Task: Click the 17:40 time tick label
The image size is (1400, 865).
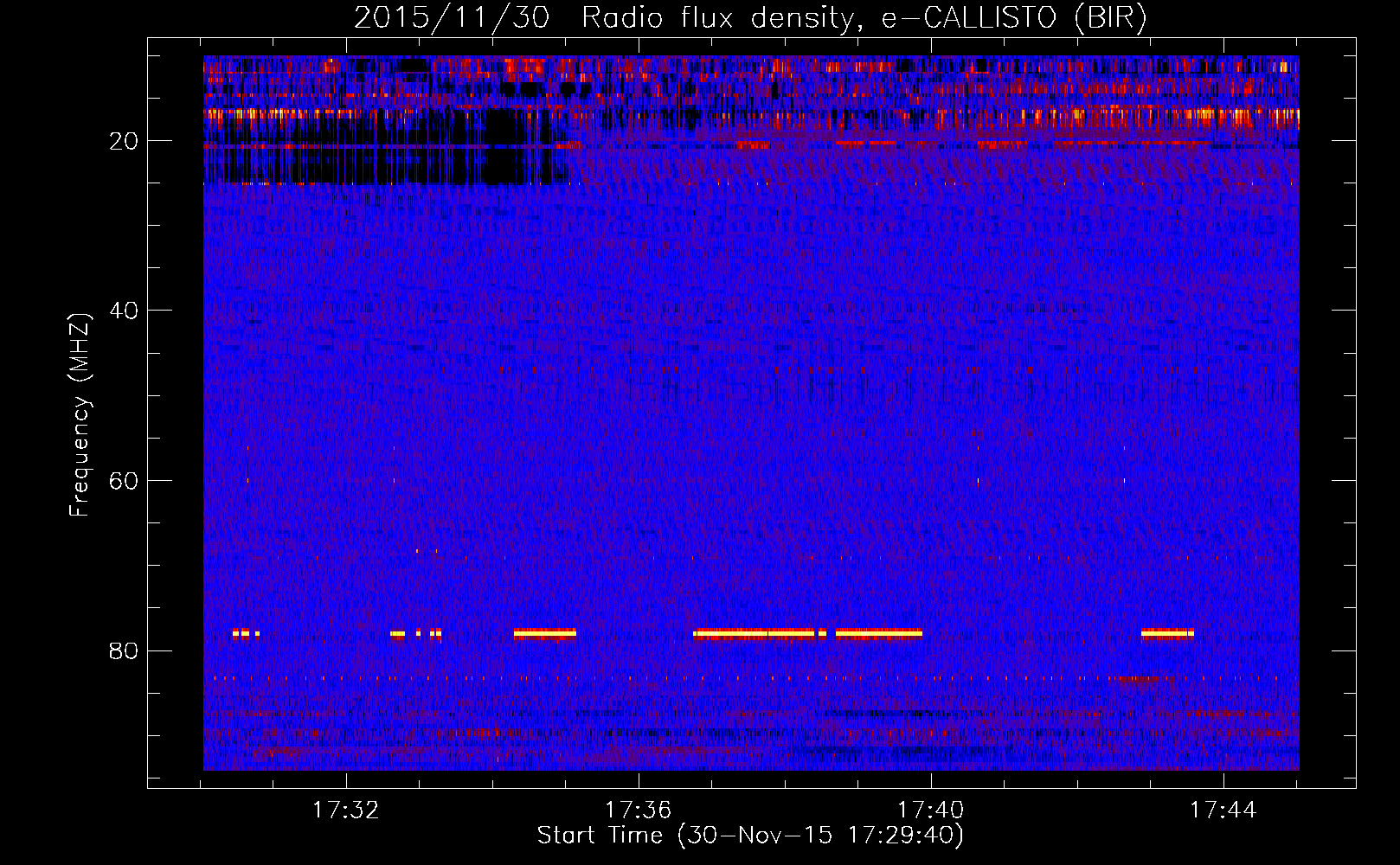Action: coord(930,811)
